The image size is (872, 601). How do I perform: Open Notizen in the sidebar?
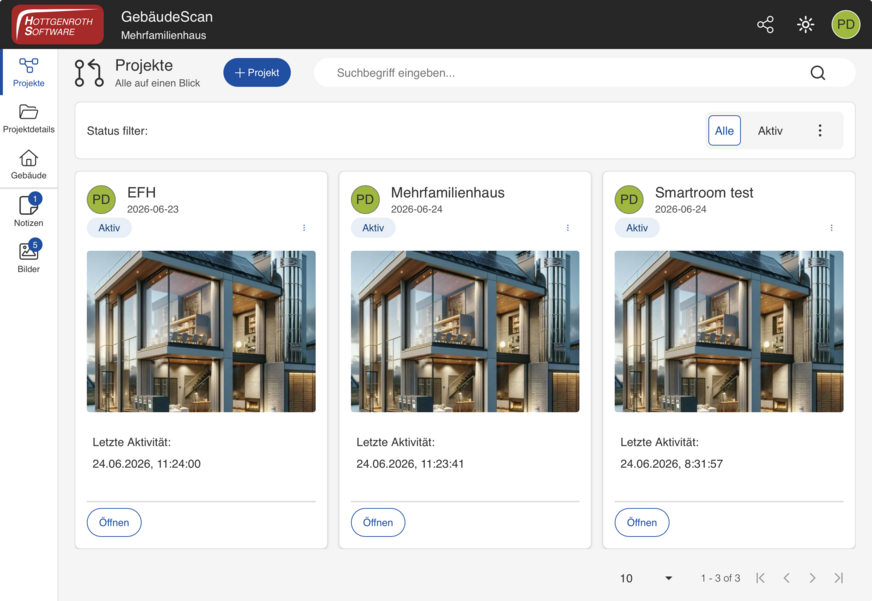pos(28,210)
